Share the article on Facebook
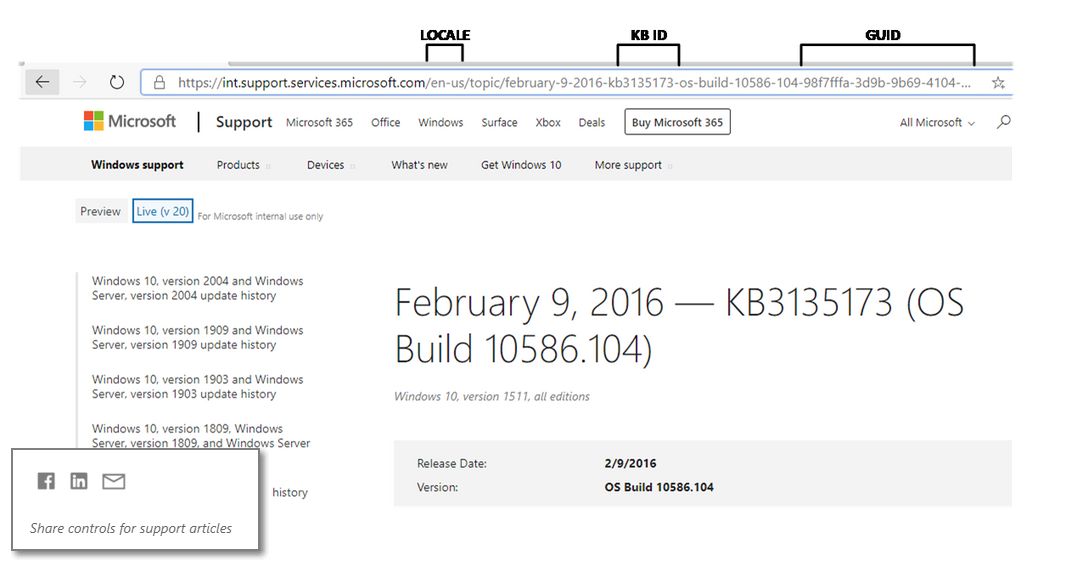Screen dimensions: 1068x569 pyautogui.click(x=46, y=481)
